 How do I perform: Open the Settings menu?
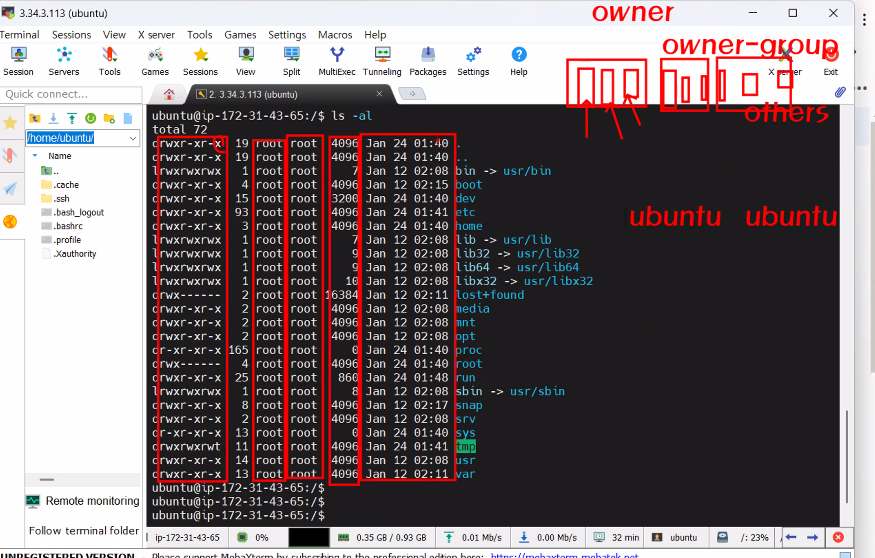tap(287, 35)
